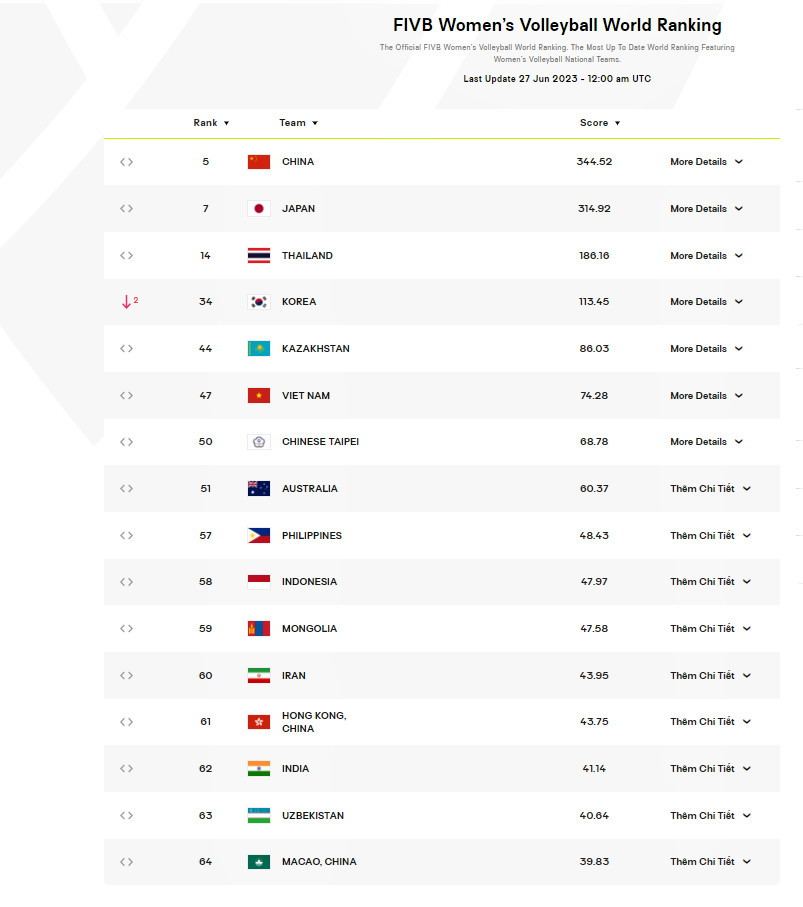
Task: Click the Thailand flag icon
Action: pyautogui.click(x=259, y=256)
